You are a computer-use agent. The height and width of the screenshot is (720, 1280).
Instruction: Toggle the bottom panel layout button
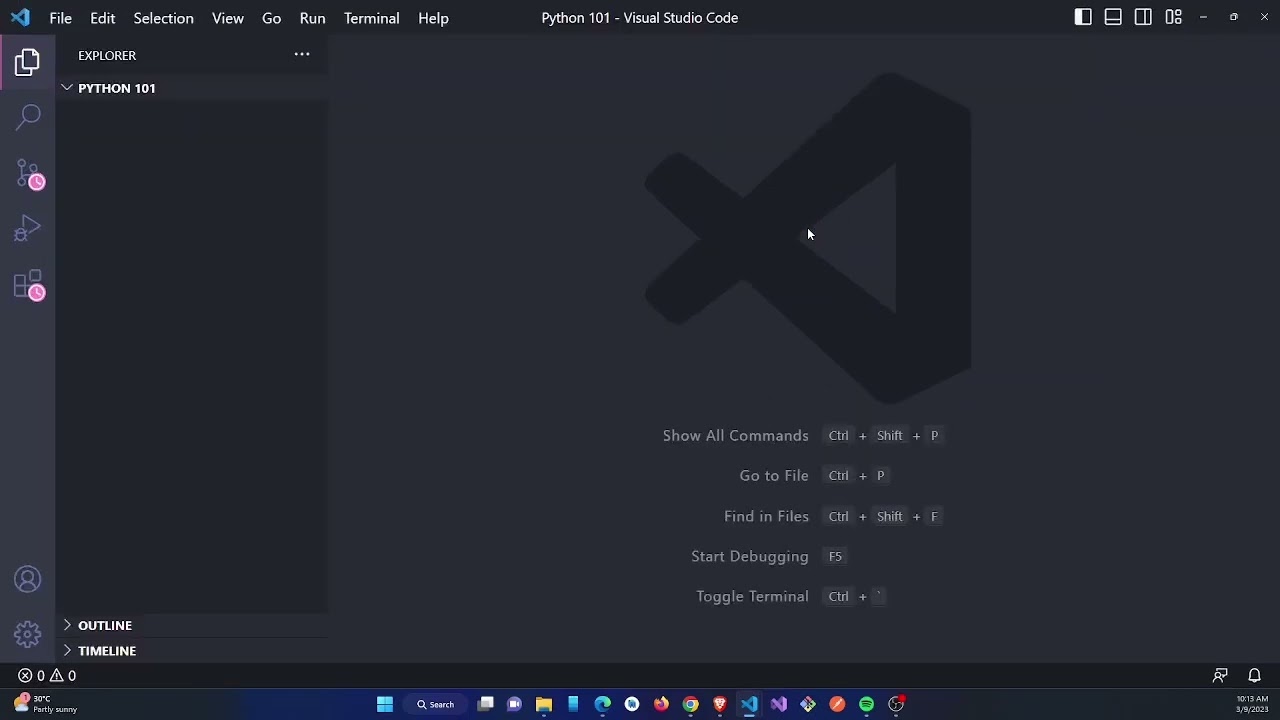tap(1113, 17)
